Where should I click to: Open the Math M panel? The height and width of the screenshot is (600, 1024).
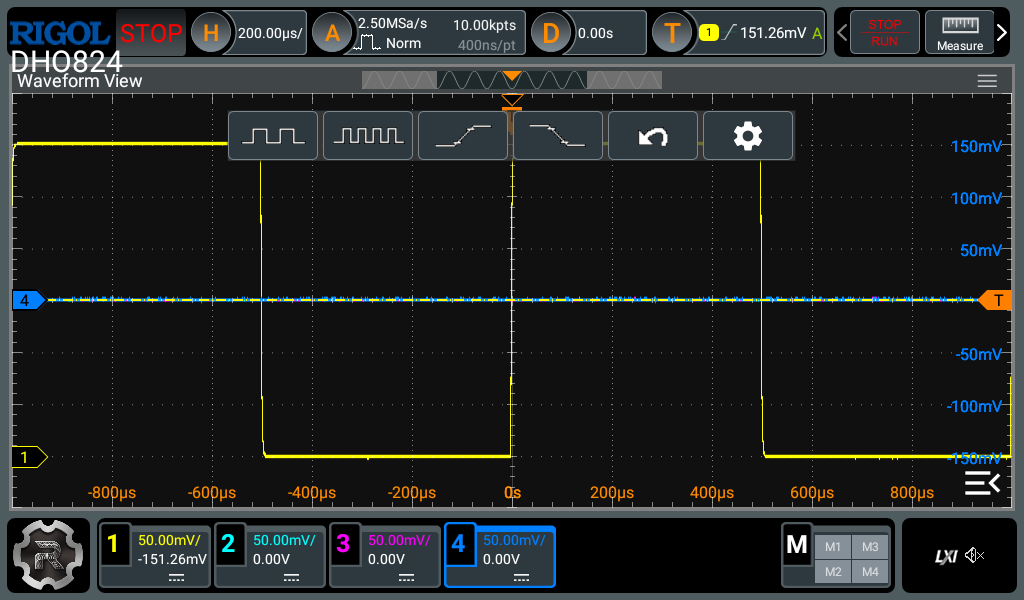pyautogui.click(x=797, y=545)
